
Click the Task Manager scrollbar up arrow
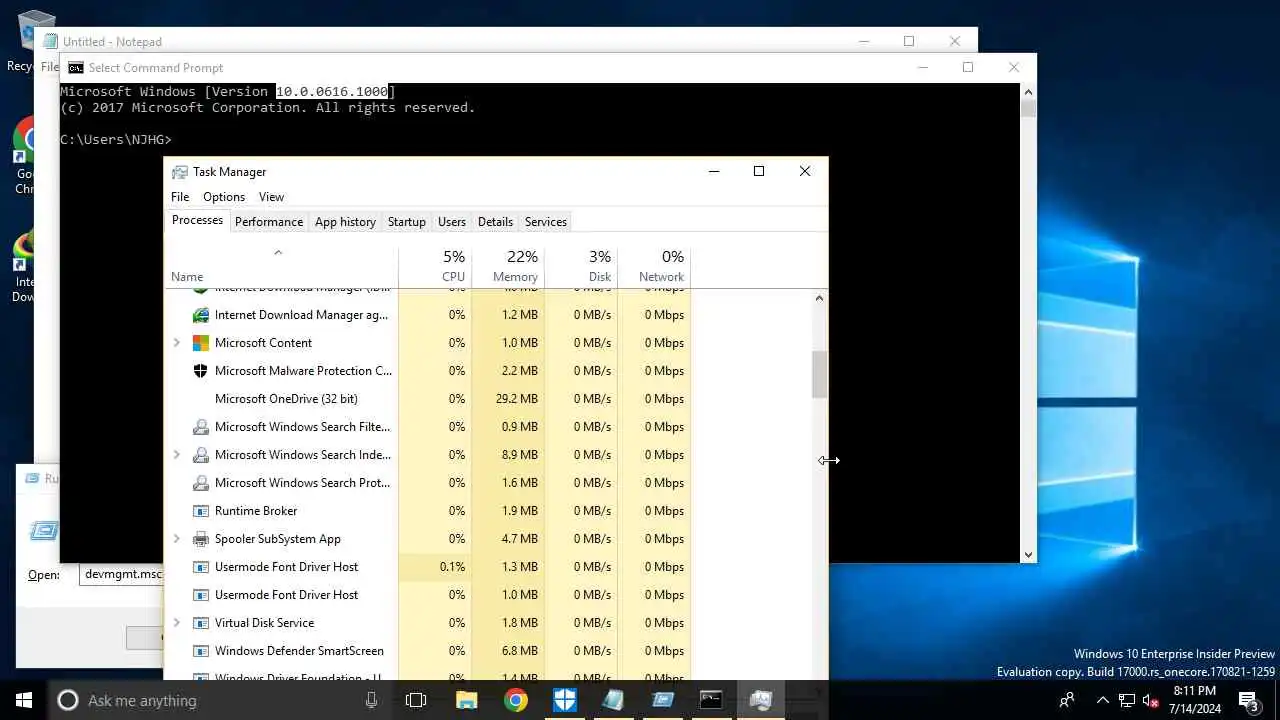coord(819,298)
